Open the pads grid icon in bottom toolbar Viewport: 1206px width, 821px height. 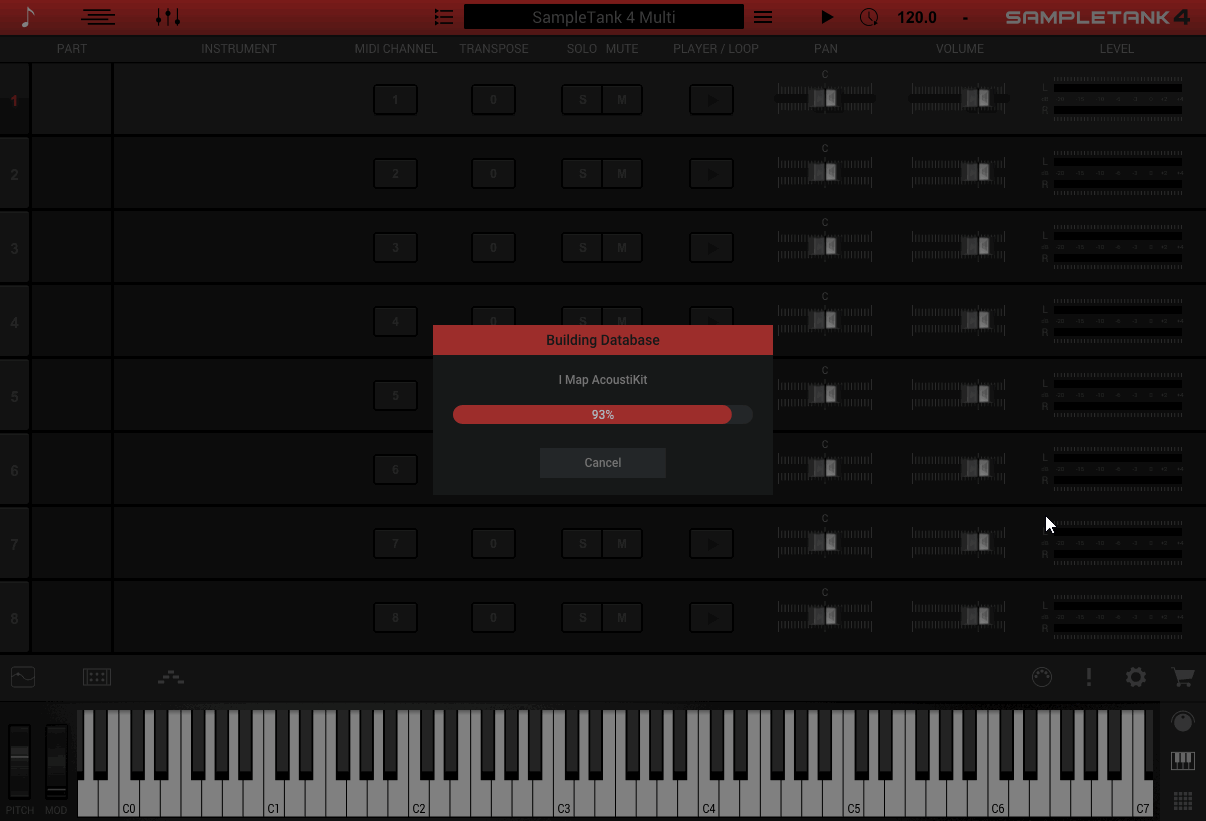coord(97,677)
